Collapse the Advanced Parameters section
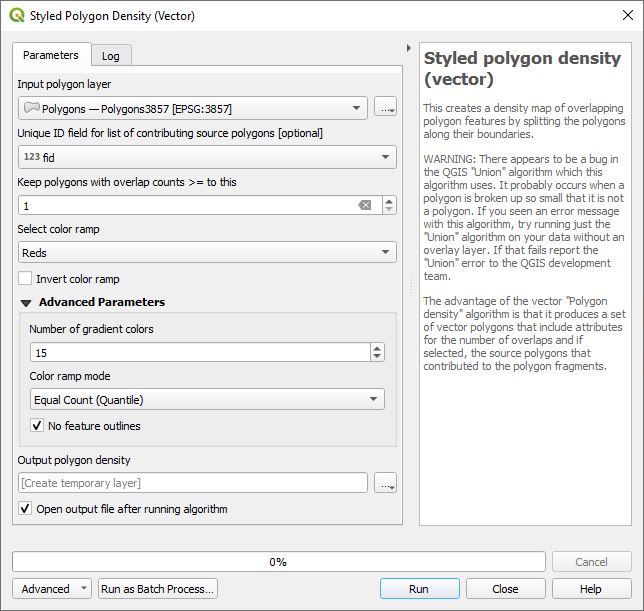 tap(26, 303)
